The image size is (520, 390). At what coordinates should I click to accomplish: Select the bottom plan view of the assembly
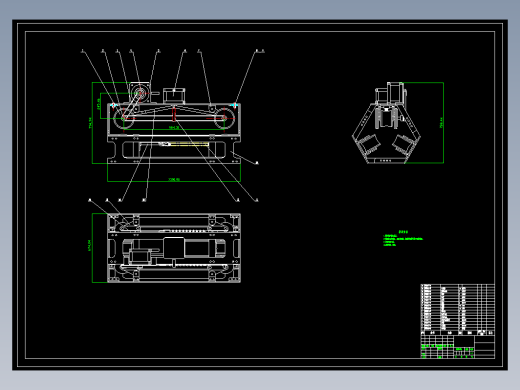(174, 248)
